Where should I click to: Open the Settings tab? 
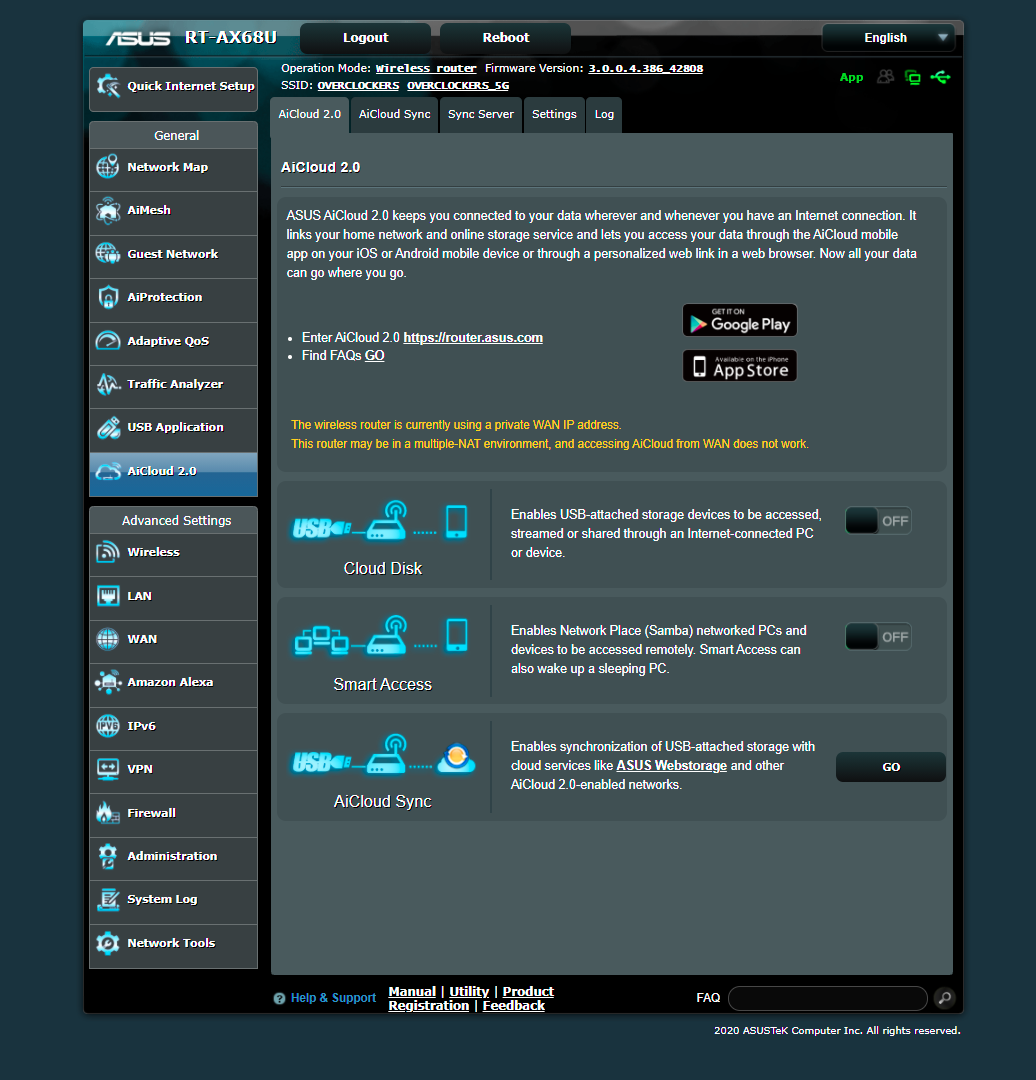[554, 114]
